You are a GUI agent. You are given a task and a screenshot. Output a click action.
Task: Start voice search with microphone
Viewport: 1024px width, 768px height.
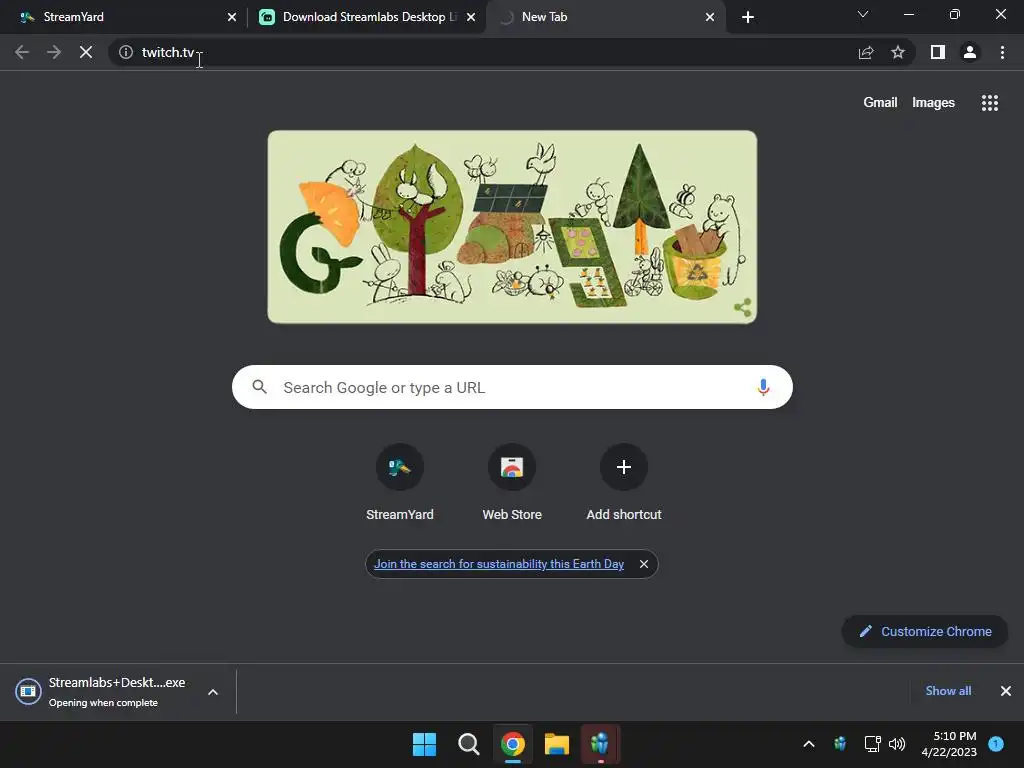pos(763,387)
